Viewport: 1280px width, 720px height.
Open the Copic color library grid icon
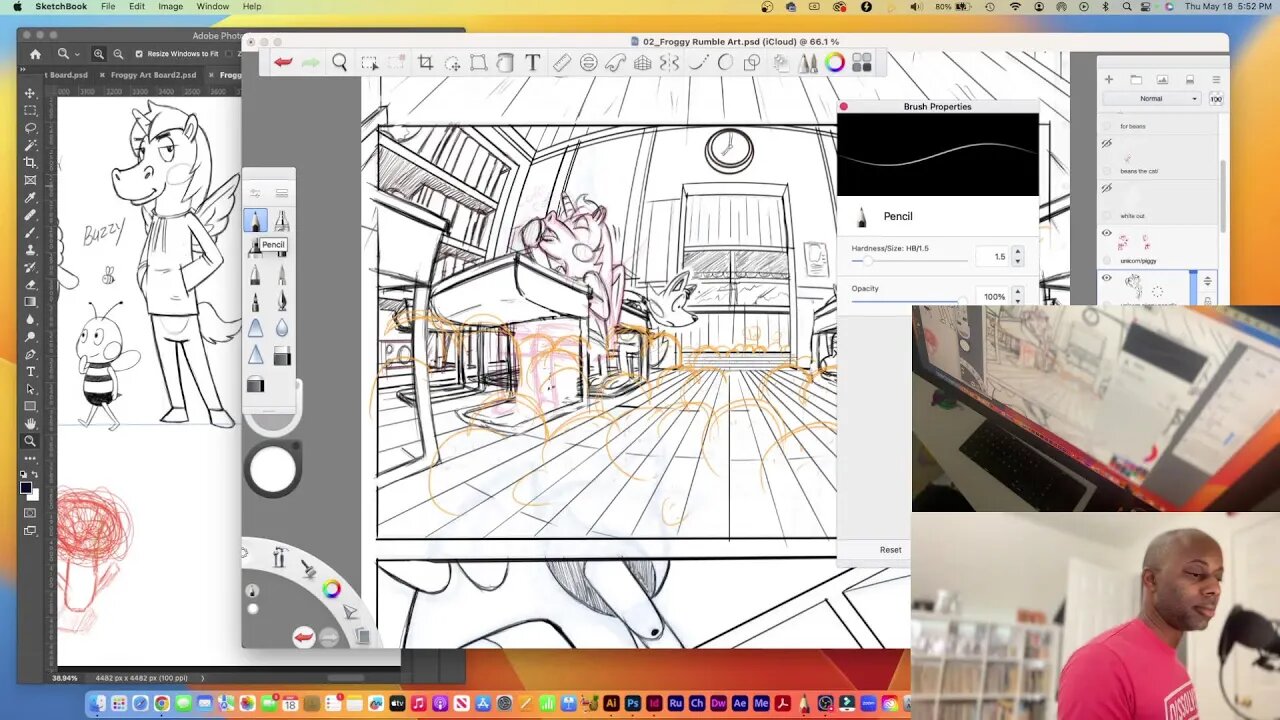862,63
